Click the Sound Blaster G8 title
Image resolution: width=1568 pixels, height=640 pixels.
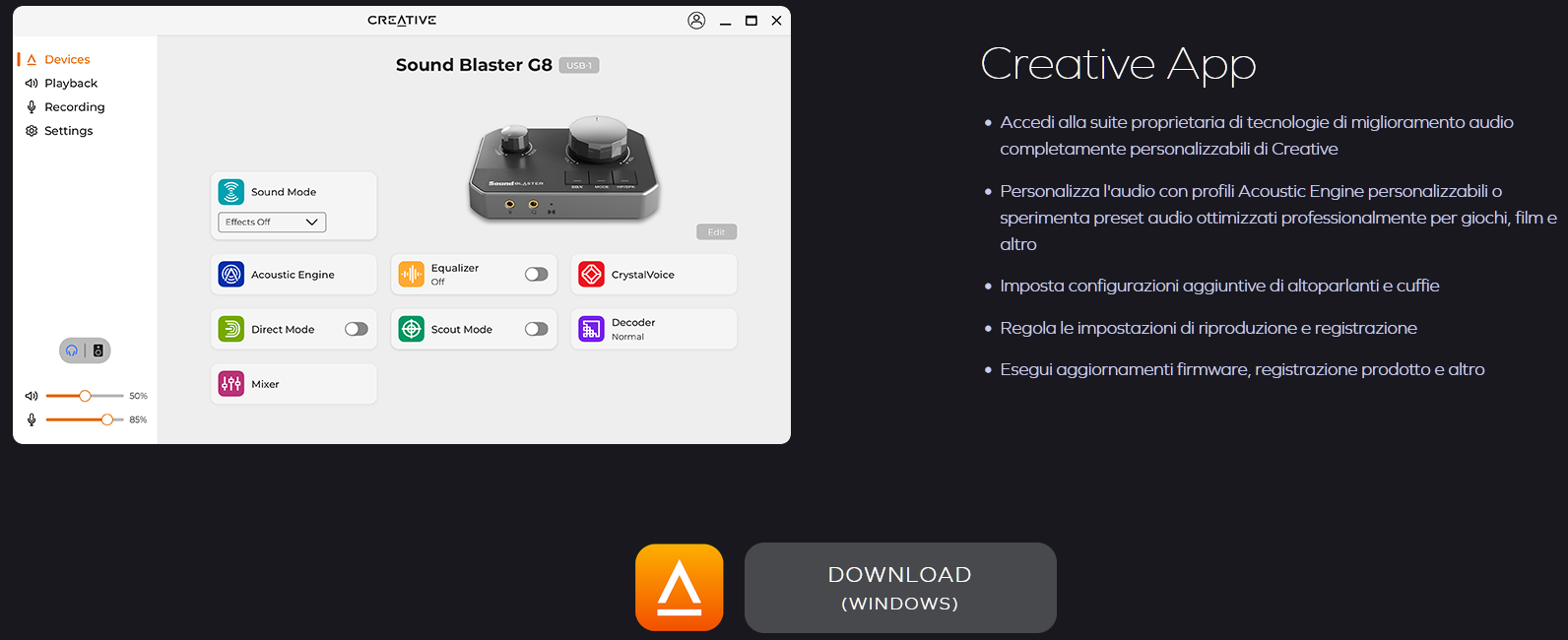(474, 65)
